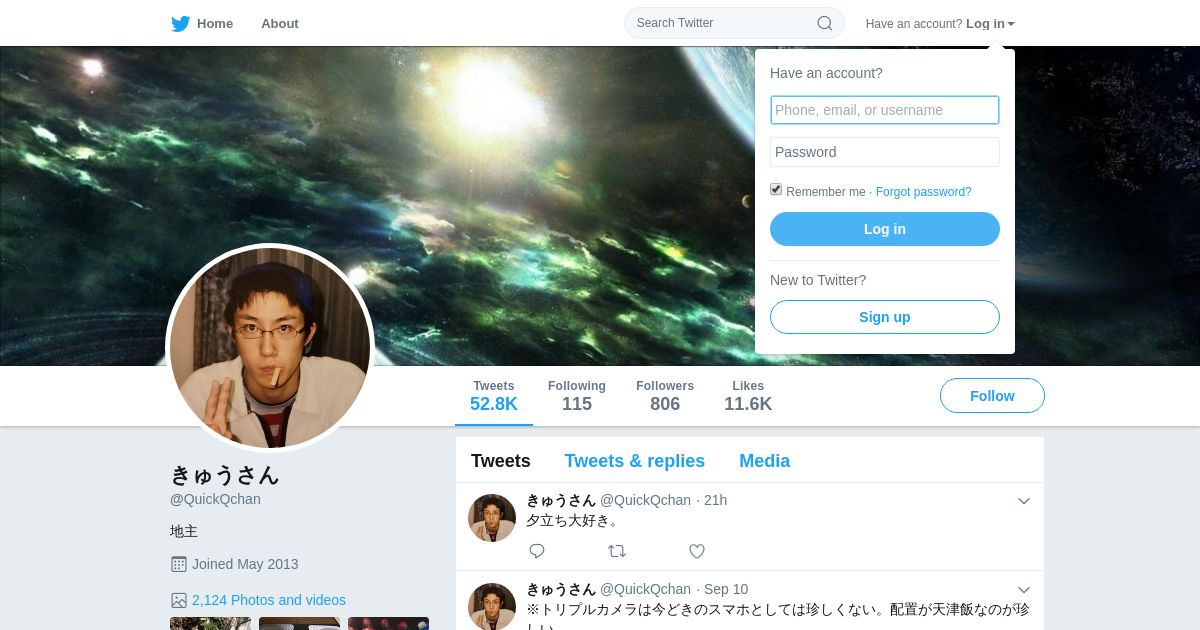1200x630 pixels.
Task: Open the 2,124 Photos and videos link
Action: pos(269,600)
